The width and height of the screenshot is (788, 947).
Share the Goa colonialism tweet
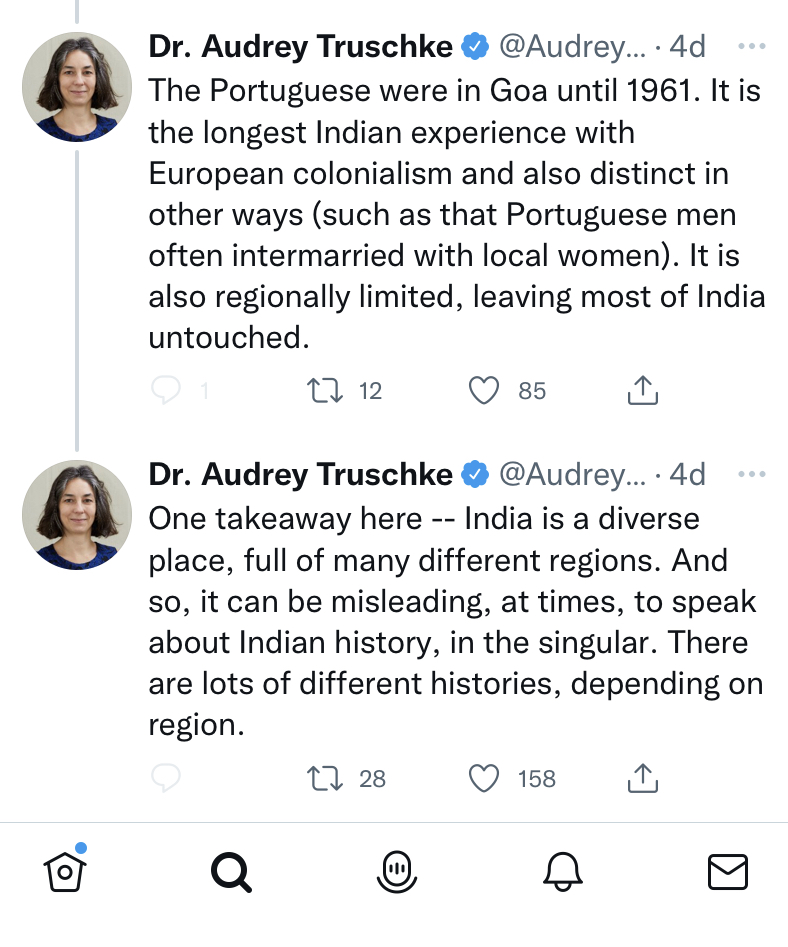point(642,390)
